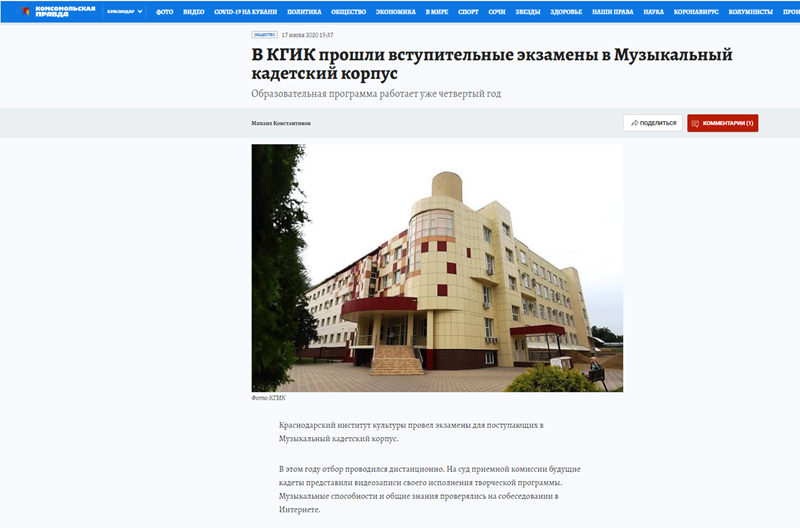Open the ПОЛИТИКА menu section
Image resolution: width=800 pixels, height=528 pixels.
(304, 12)
